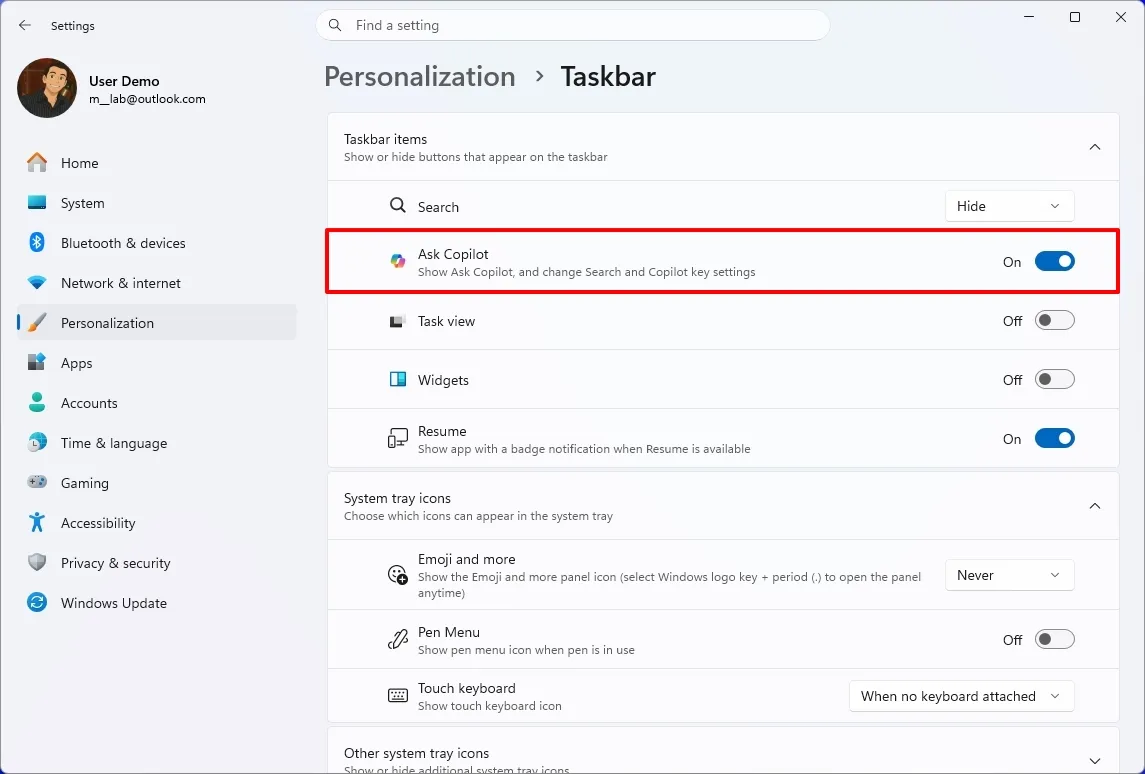Click the Network & internet Wi-Fi icon
The height and width of the screenshot is (774, 1145).
click(x=37, y=283)
